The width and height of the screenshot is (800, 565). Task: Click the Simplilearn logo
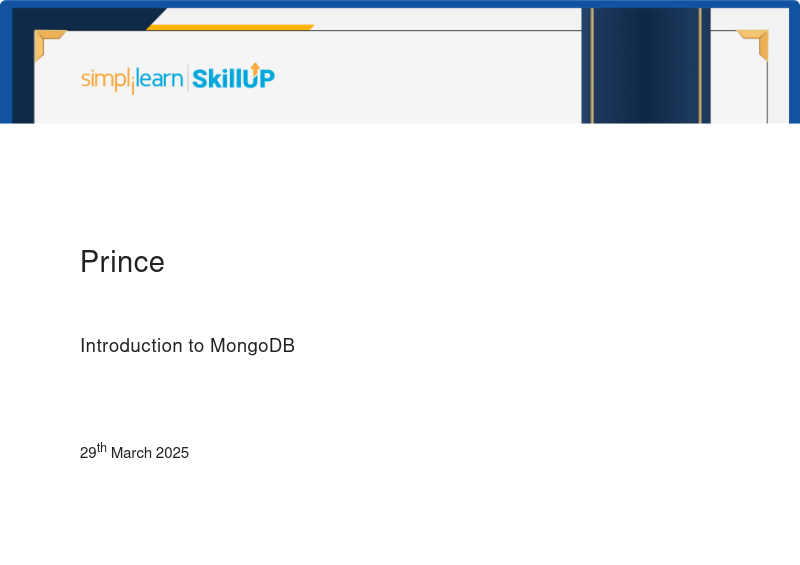[x=132, y=80]
